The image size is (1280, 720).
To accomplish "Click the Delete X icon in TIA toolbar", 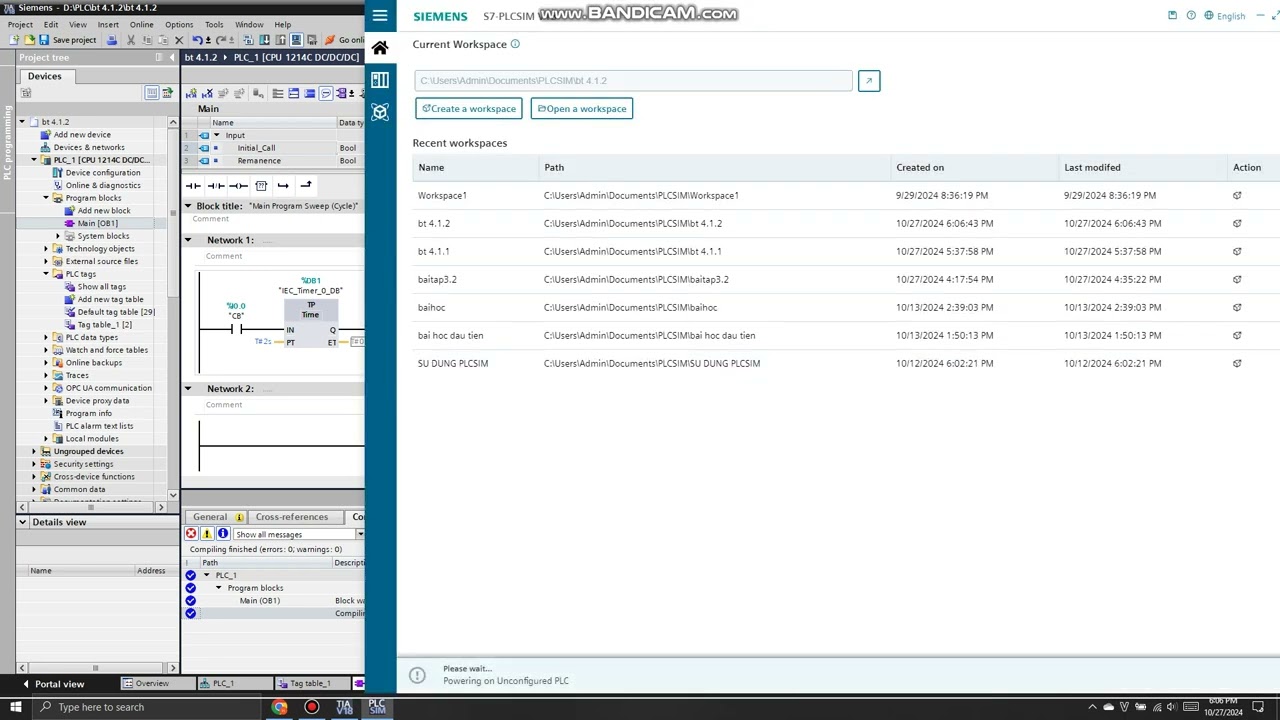I will click(178, 40).
